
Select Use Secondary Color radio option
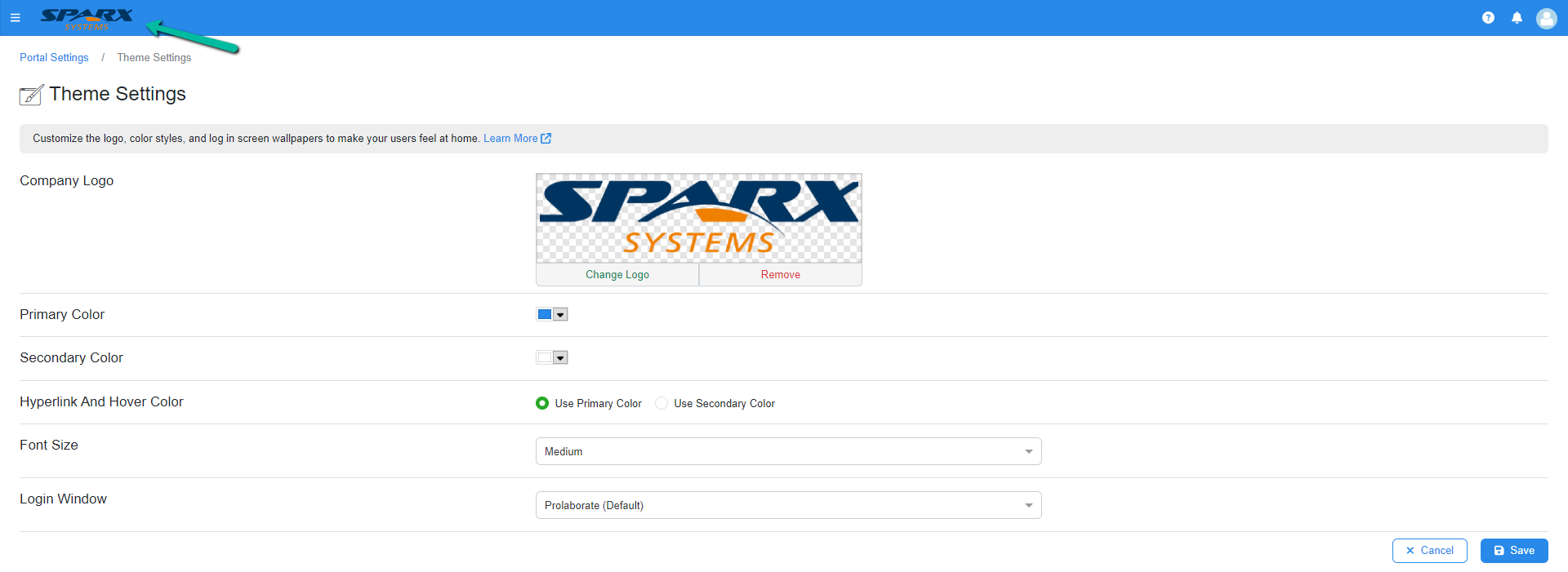click(661, 403)
